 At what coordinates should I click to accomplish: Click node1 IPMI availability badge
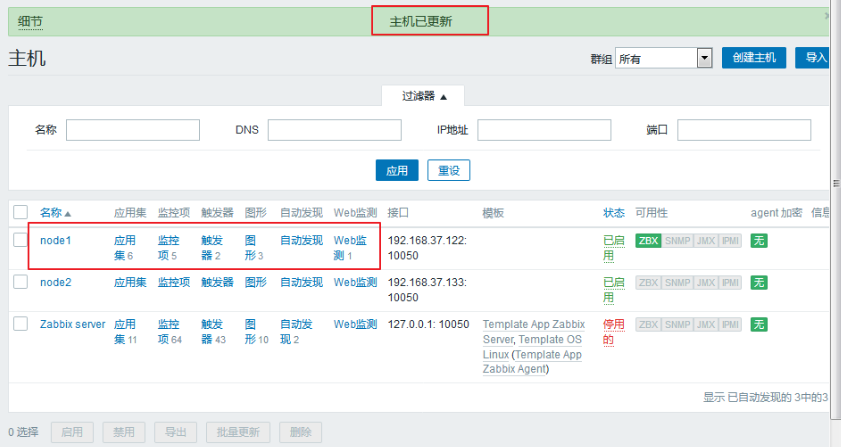click(x=730, y=240)
